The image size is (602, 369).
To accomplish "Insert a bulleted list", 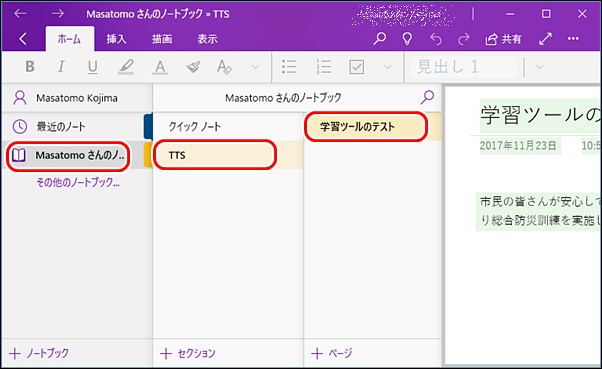I will (289, 67).
